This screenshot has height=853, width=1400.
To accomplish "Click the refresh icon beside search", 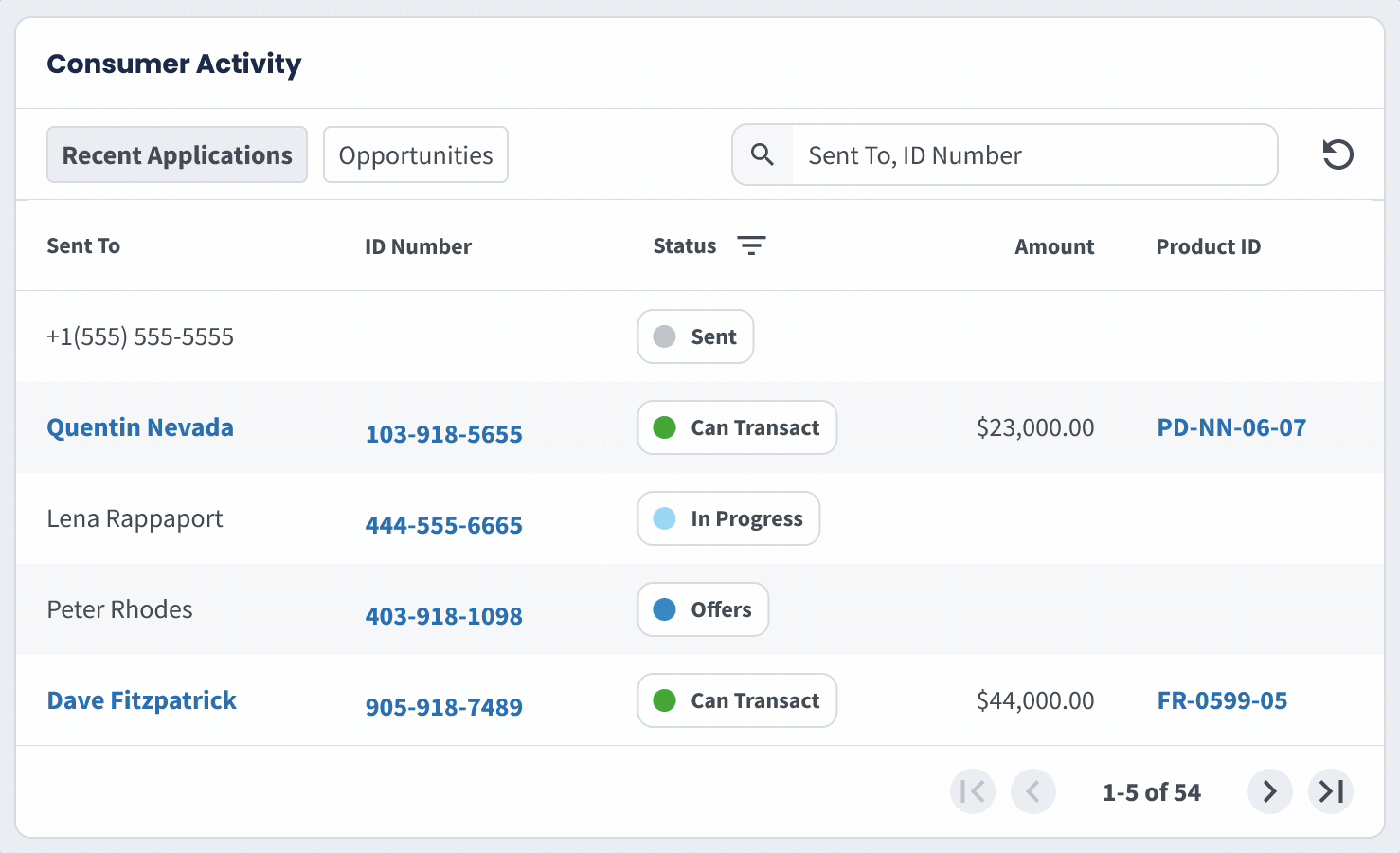I will [x=1337, y=154].
